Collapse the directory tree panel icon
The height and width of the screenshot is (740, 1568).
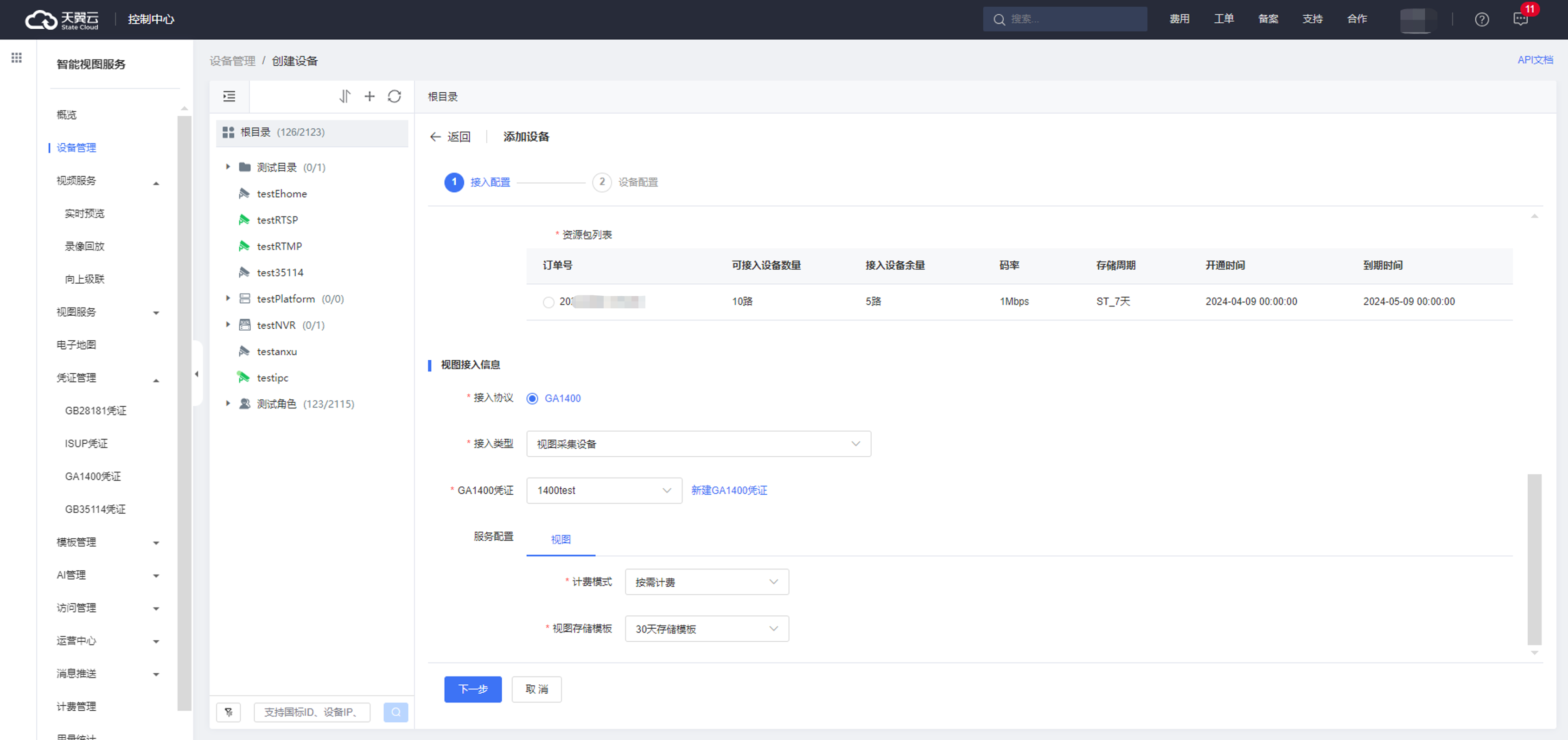pos(229,96)
